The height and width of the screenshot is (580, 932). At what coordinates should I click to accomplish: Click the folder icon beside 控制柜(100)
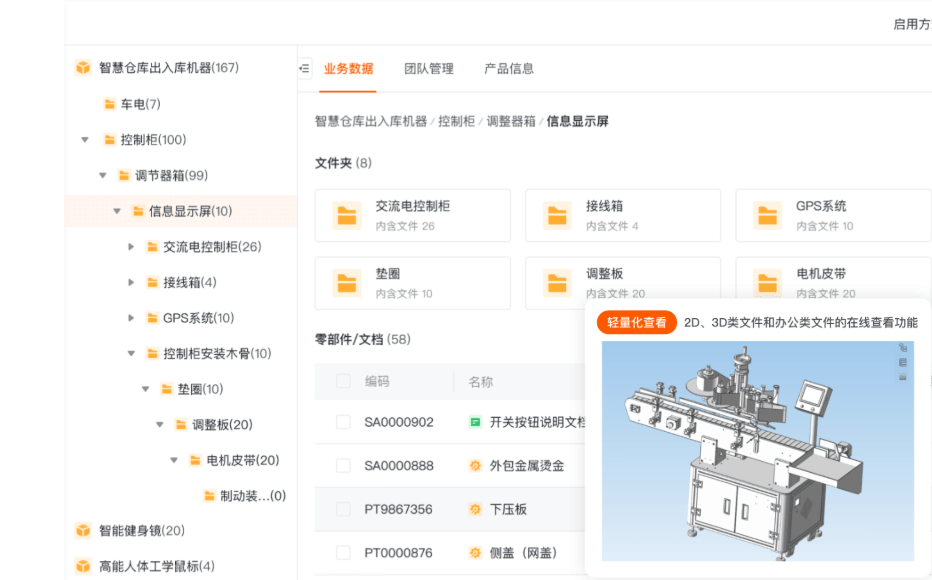pos(109,140)
